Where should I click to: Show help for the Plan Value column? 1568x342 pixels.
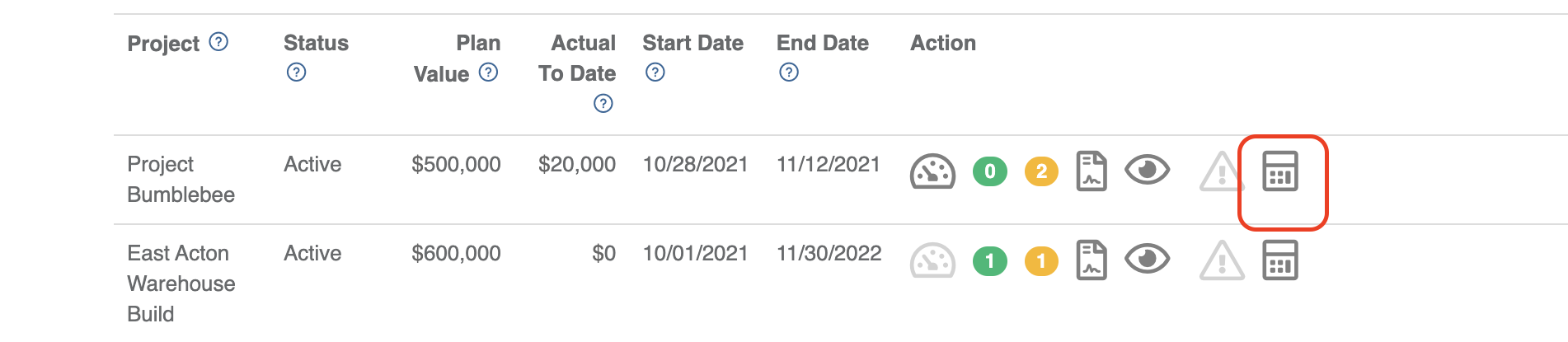tap(488, 73)
